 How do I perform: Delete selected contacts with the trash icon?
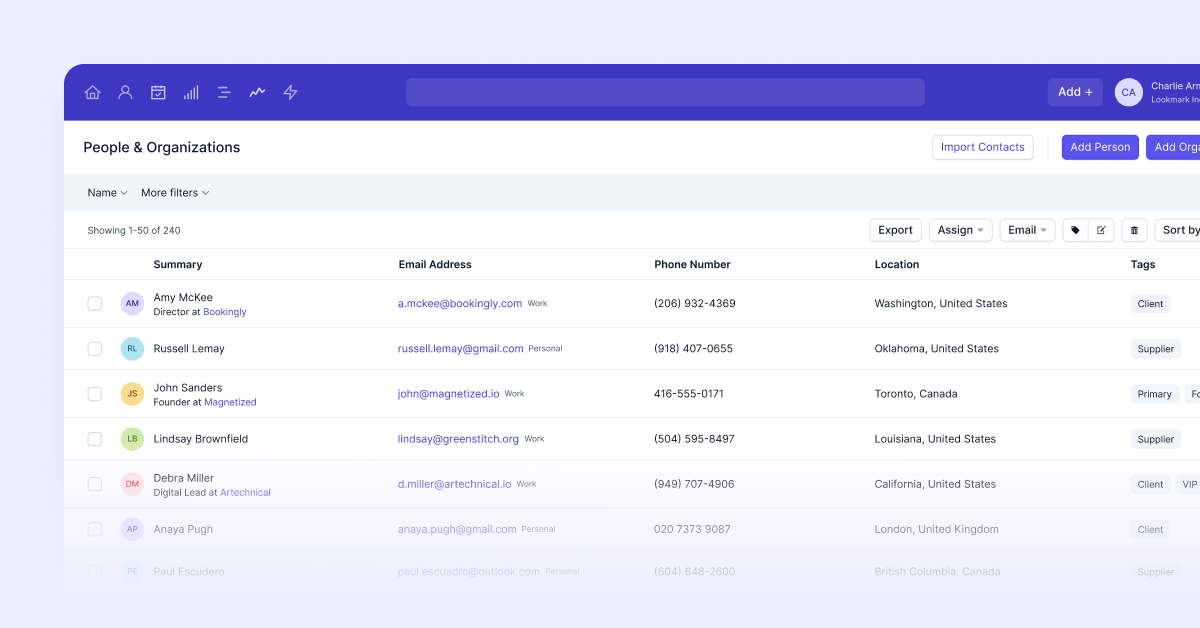1134,230
